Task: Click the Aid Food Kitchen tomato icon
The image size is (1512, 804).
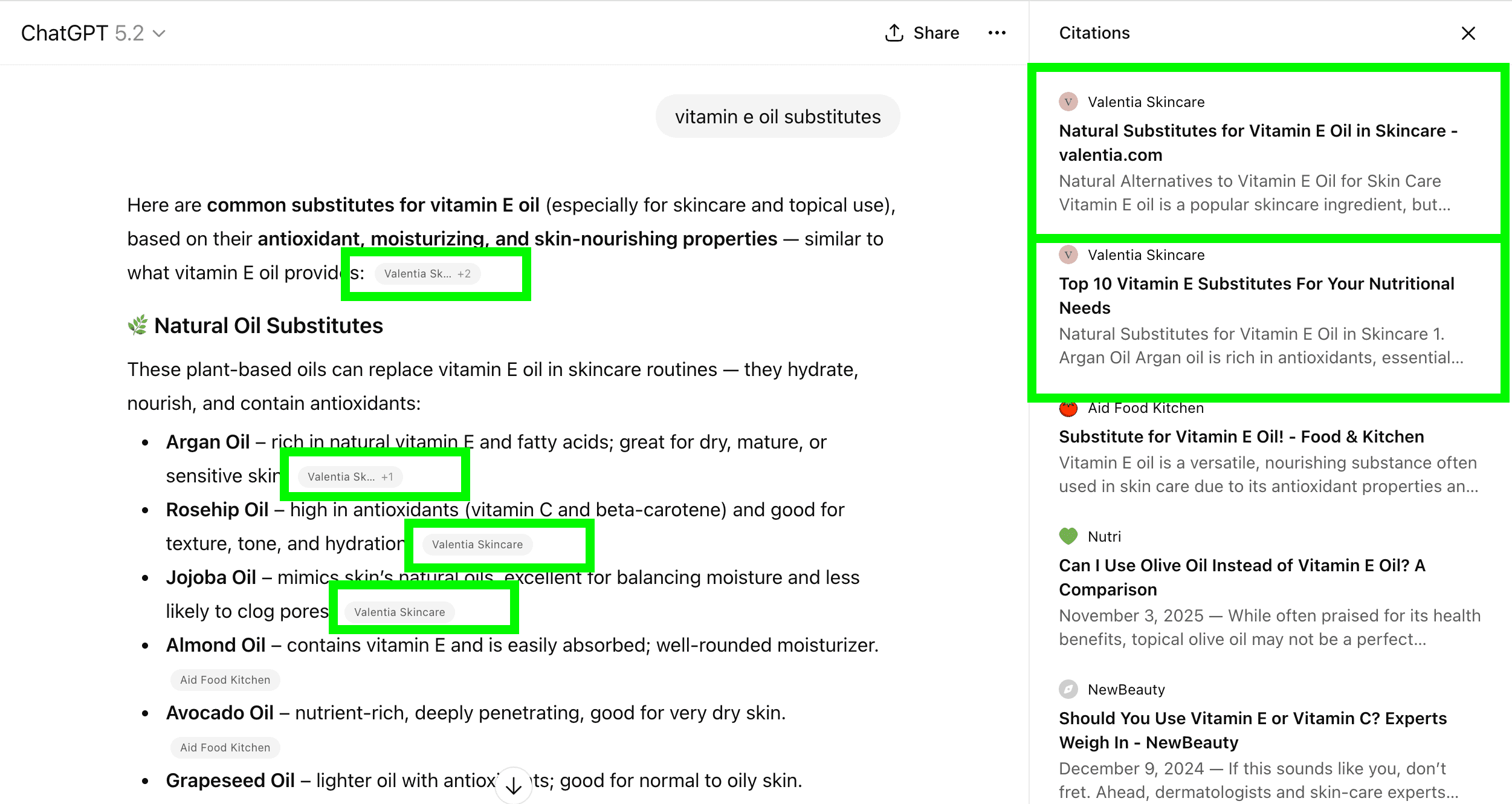Action: click(x=1068, y=409)
